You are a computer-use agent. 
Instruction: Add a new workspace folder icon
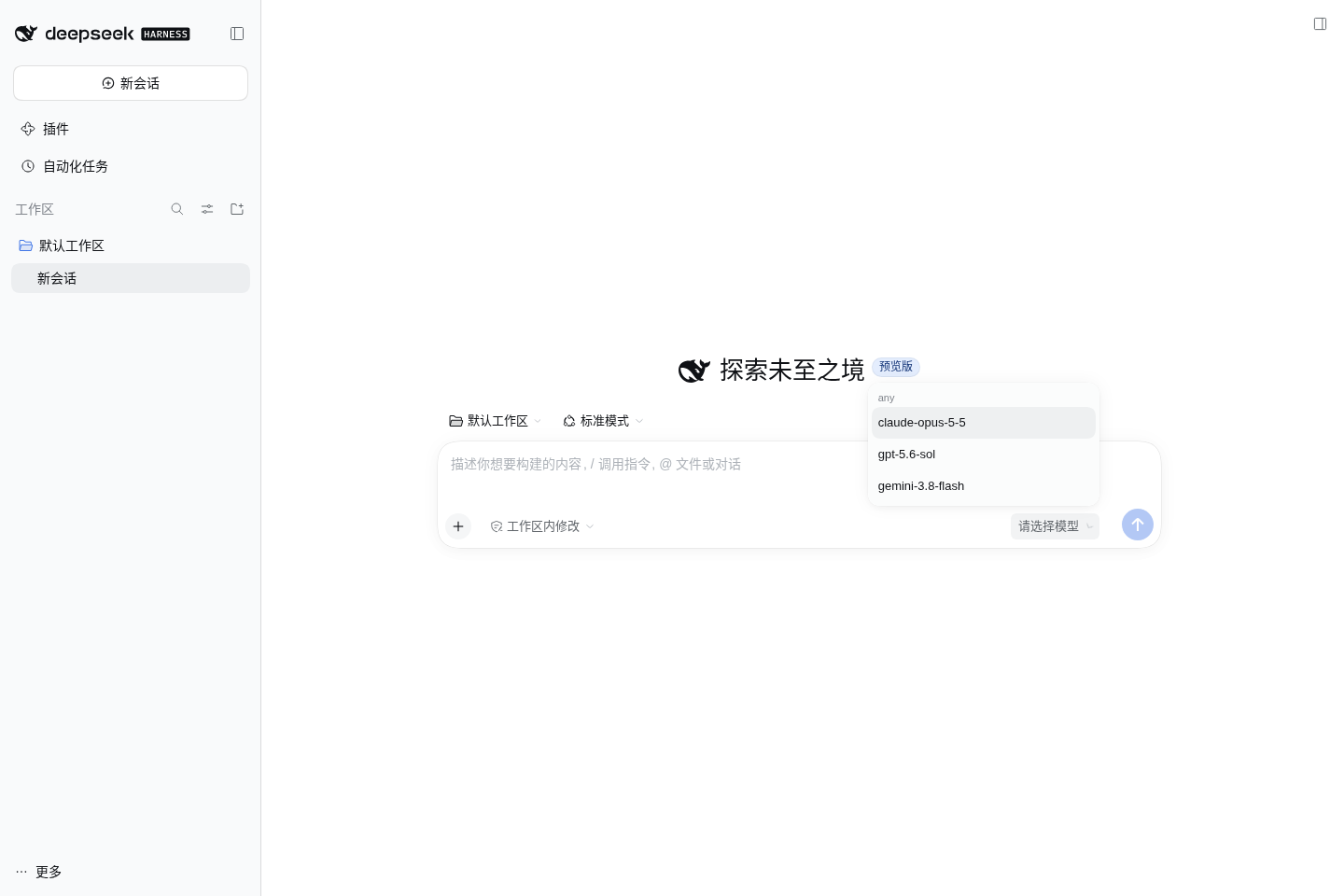coord(237,209)
